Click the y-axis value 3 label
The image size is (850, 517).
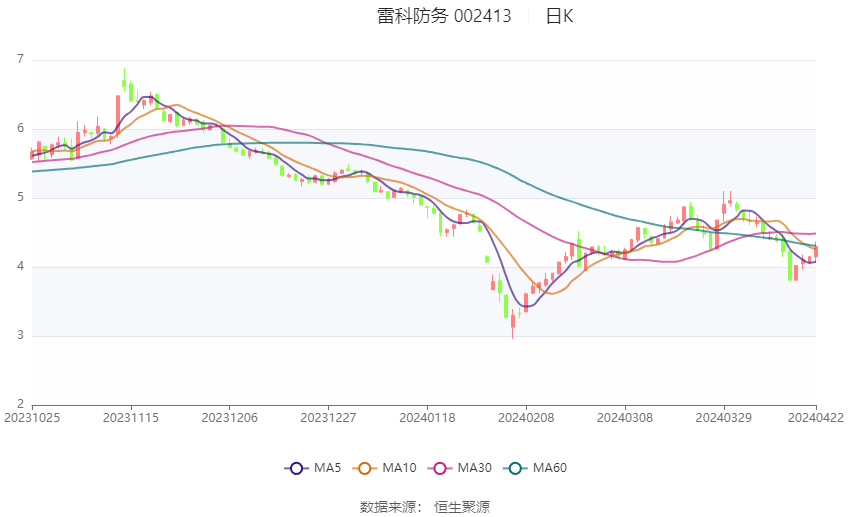click(21, 335)
